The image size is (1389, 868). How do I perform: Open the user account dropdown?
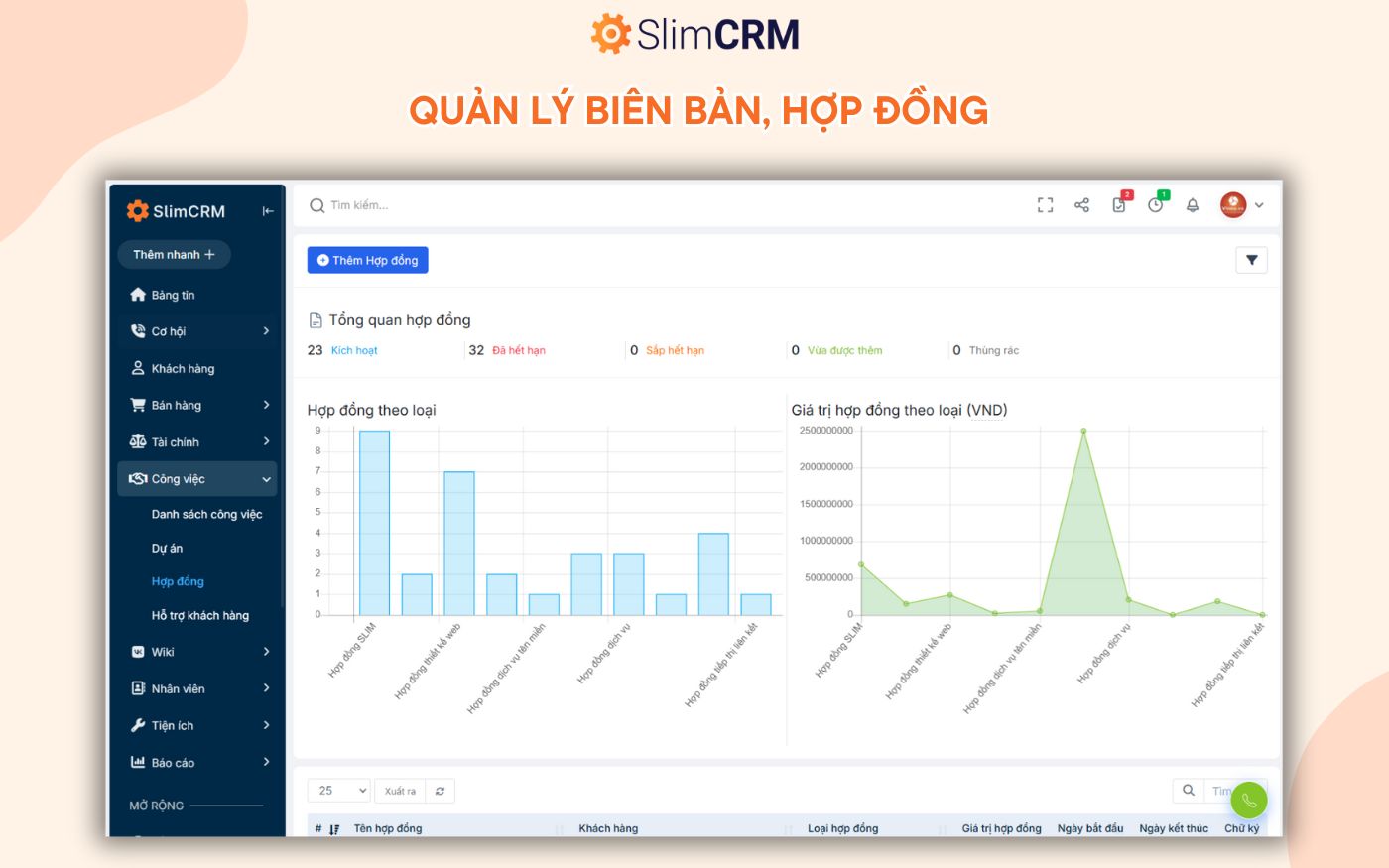(x=1240, y=205)
